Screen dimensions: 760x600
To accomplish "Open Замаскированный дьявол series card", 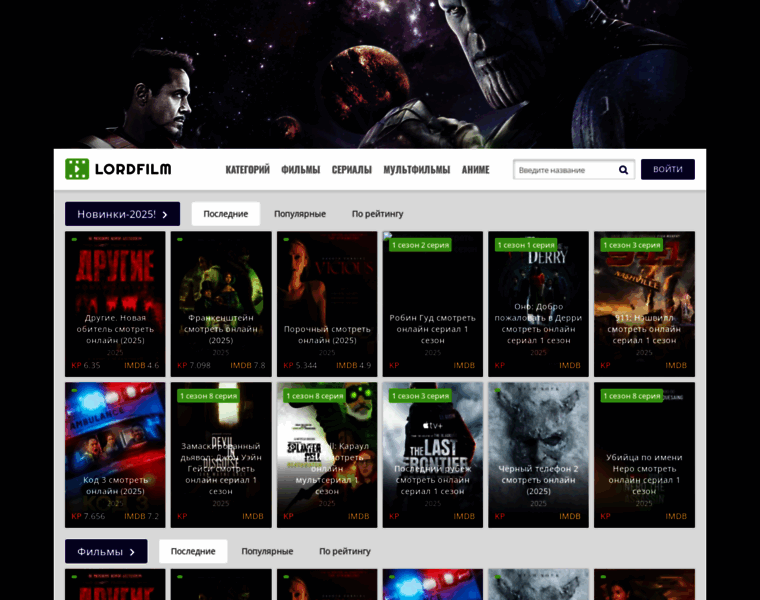I will [221, 455].
